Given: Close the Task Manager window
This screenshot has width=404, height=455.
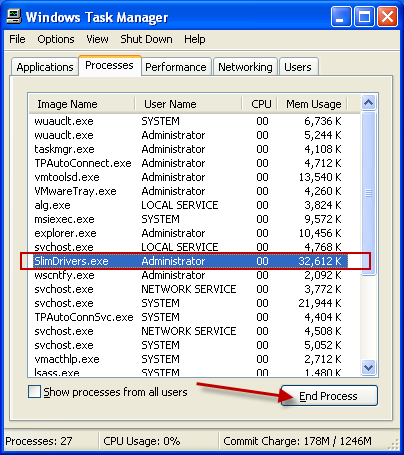Looking at the screenshot, I should (x=387, y=17).
